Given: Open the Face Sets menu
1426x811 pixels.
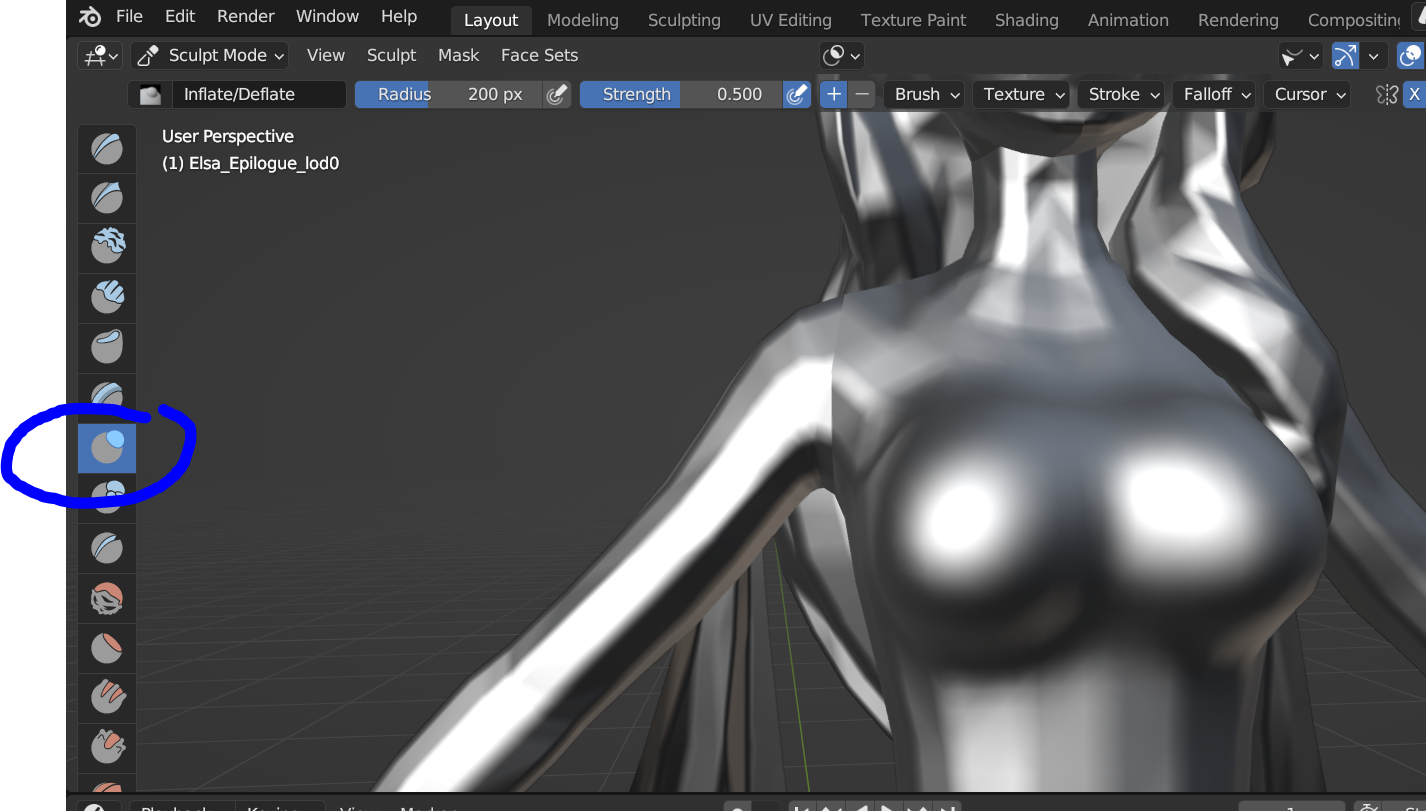Looking at the screenshot, I should point(539,56).
